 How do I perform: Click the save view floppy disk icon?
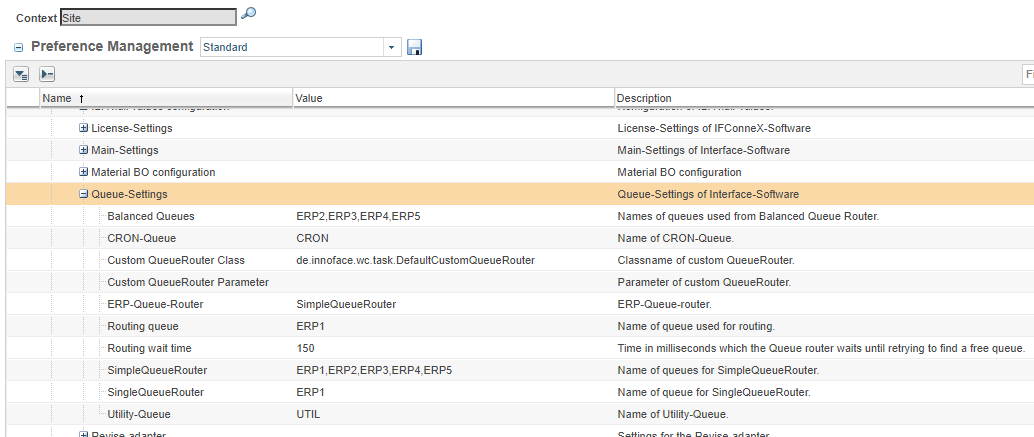point(415,47)
